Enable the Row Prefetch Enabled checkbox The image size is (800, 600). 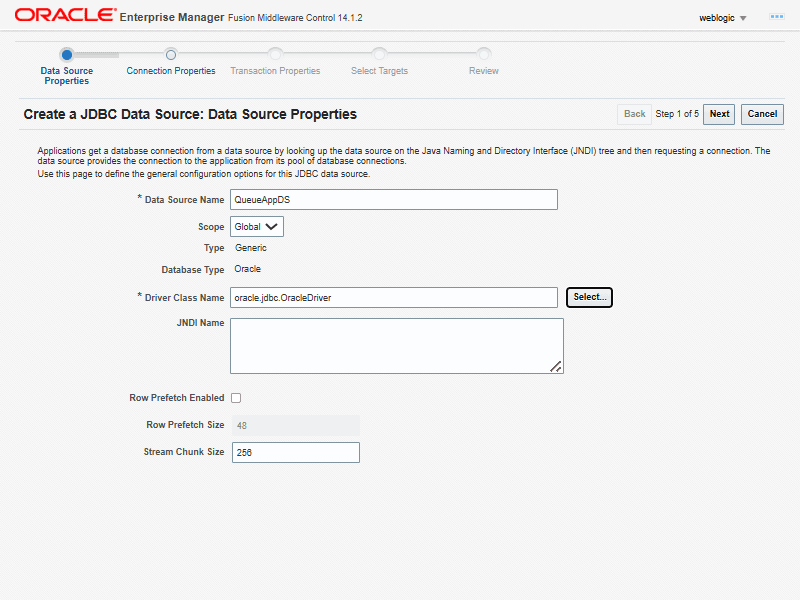tap(236, 398)
